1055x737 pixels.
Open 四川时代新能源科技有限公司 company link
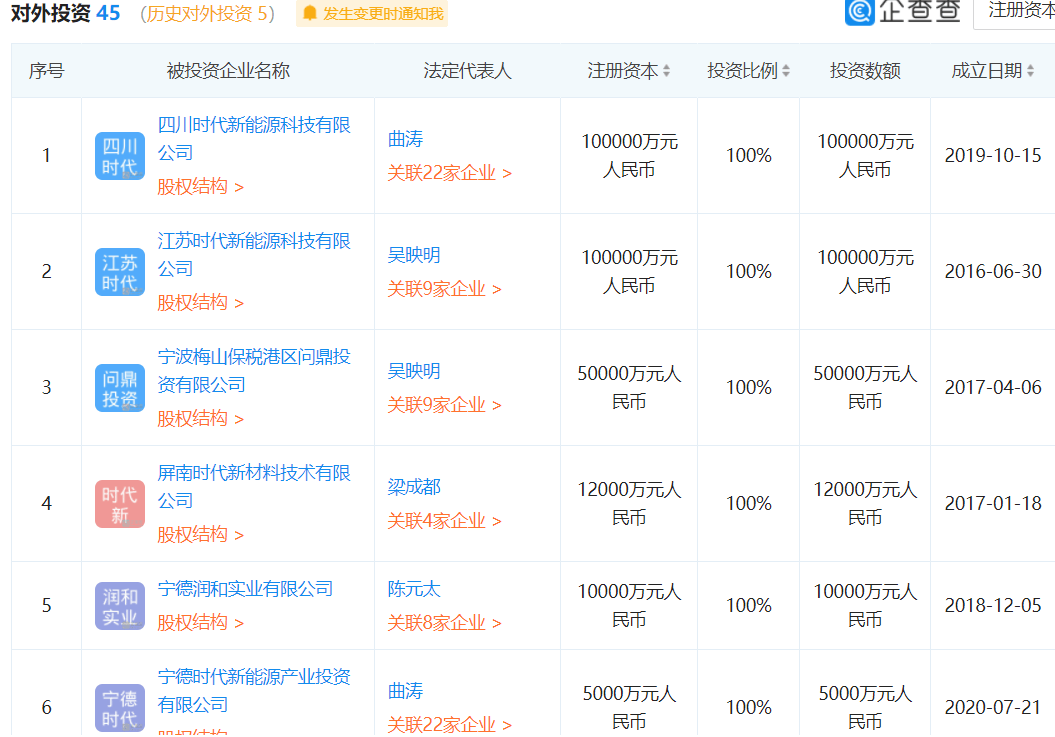(x=254, y=139)
